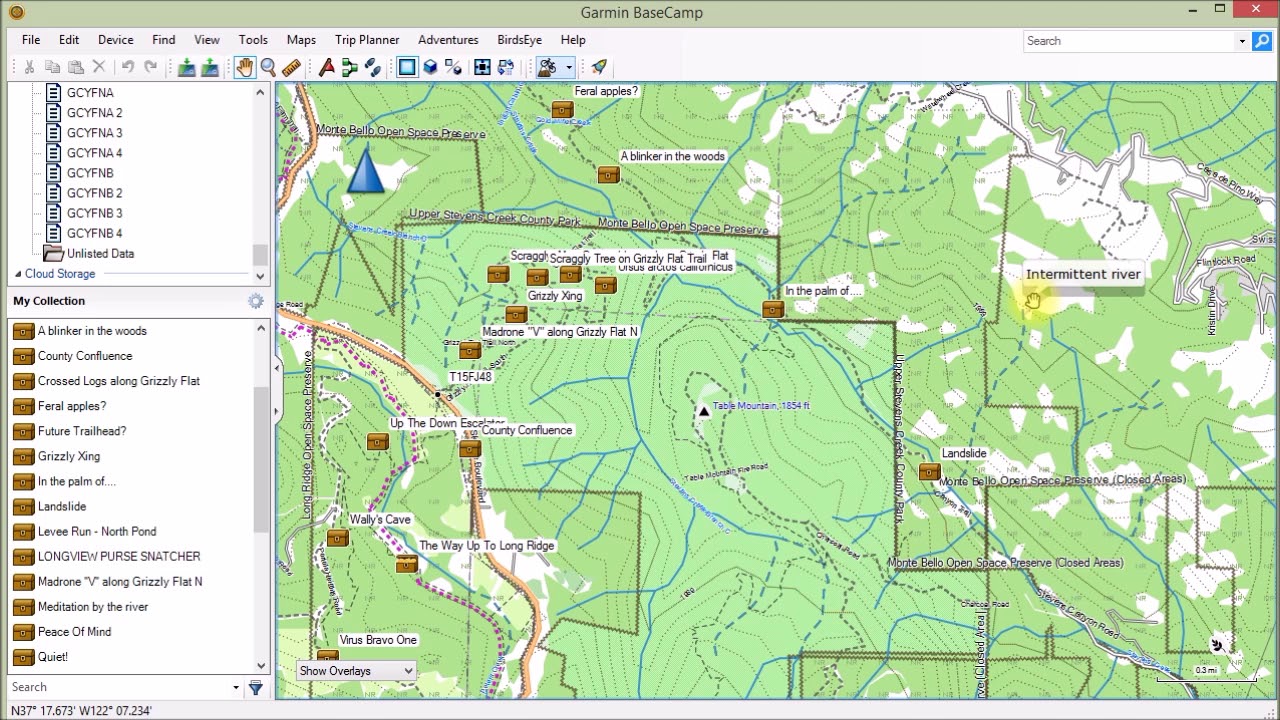The height and width of the screenshot is (720, 1280).
Task: Click the Send to Device icon
Action: tap(210, 67)
